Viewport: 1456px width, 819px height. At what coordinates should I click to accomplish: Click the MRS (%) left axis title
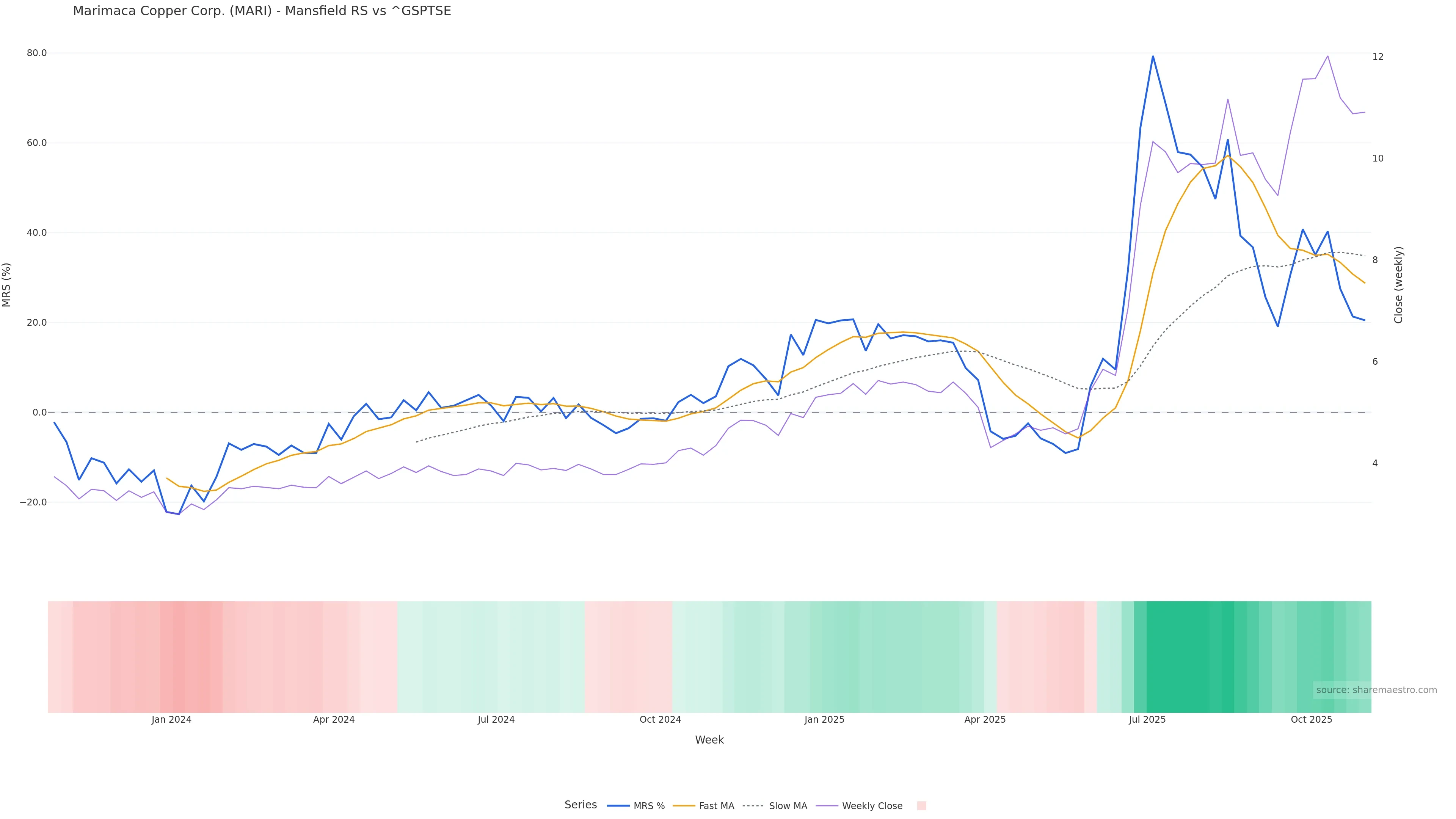7,285
